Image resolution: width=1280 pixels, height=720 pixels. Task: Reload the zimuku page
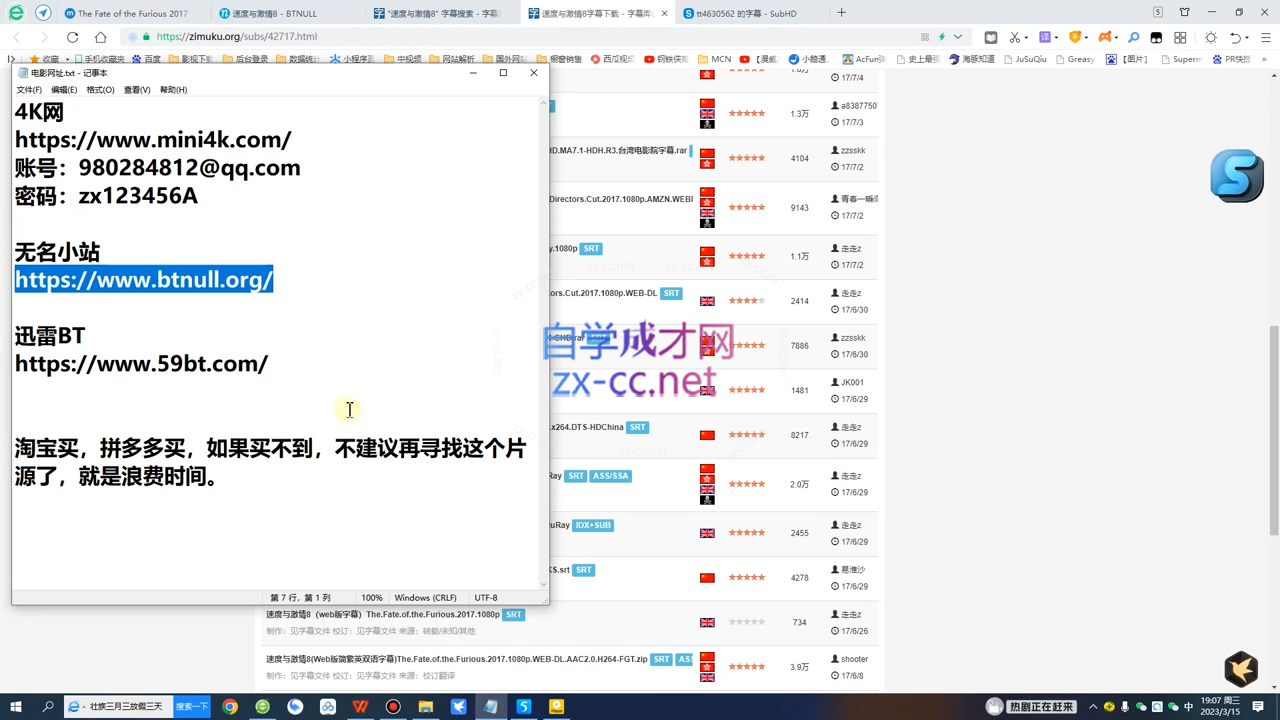[x=72, y=37]
